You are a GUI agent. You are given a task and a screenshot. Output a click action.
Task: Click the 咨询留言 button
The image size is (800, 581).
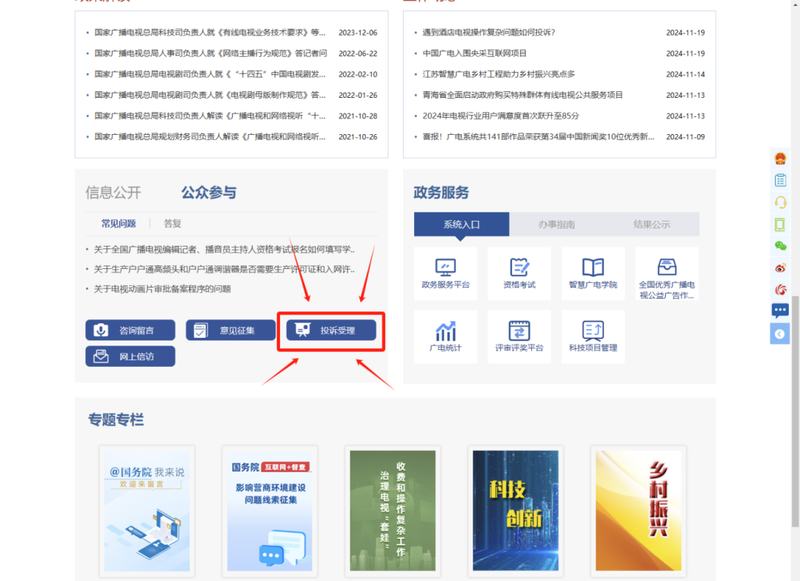point(130,330)
